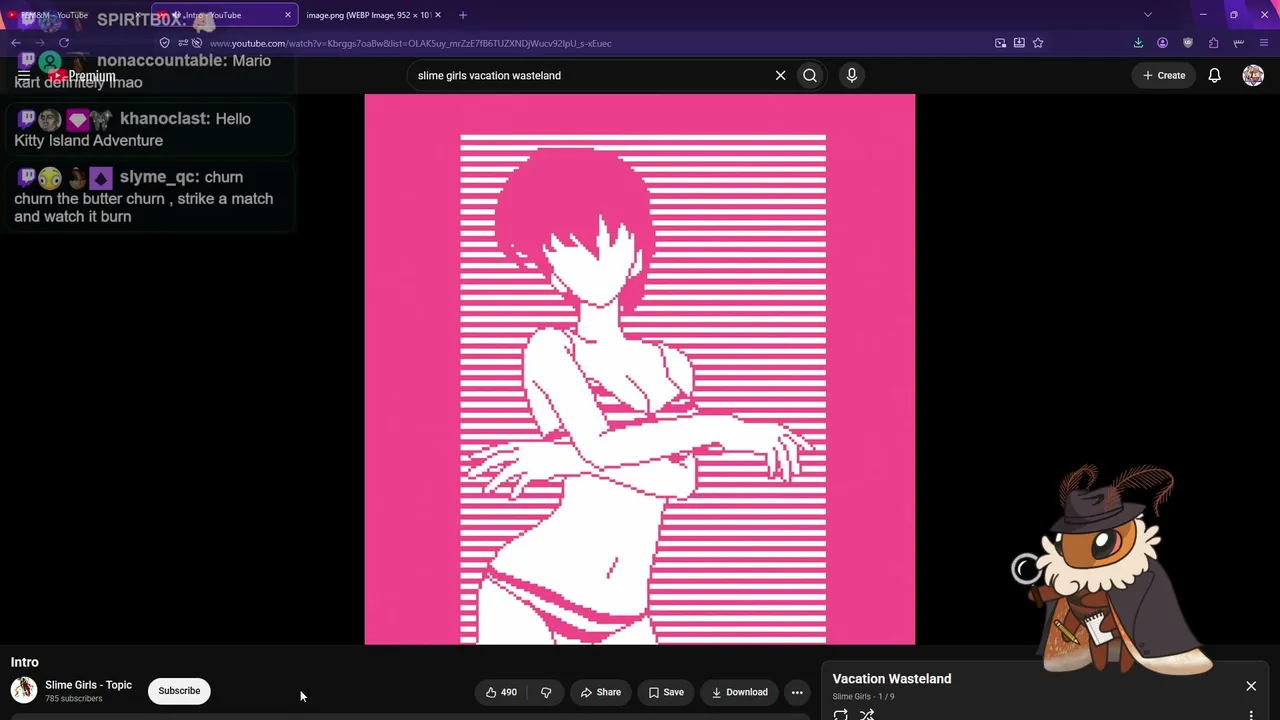Share the Intro video

click(x=601, y=692)
